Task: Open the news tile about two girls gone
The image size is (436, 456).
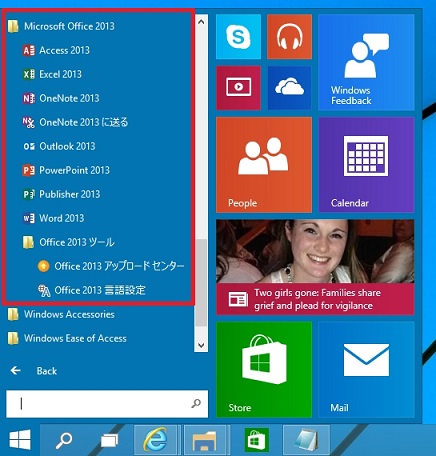Action: 315,267
